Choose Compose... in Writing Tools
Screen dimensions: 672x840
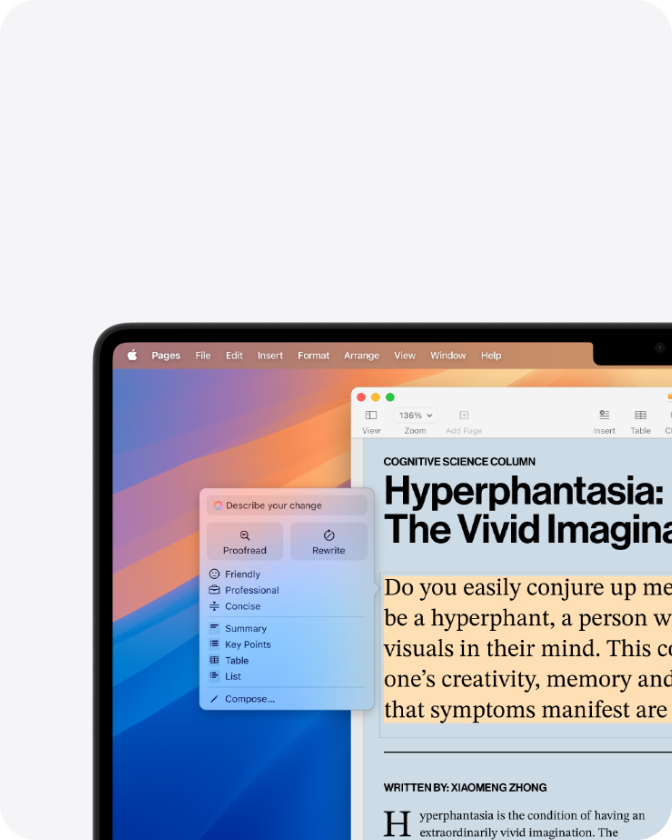pos(249,699)
